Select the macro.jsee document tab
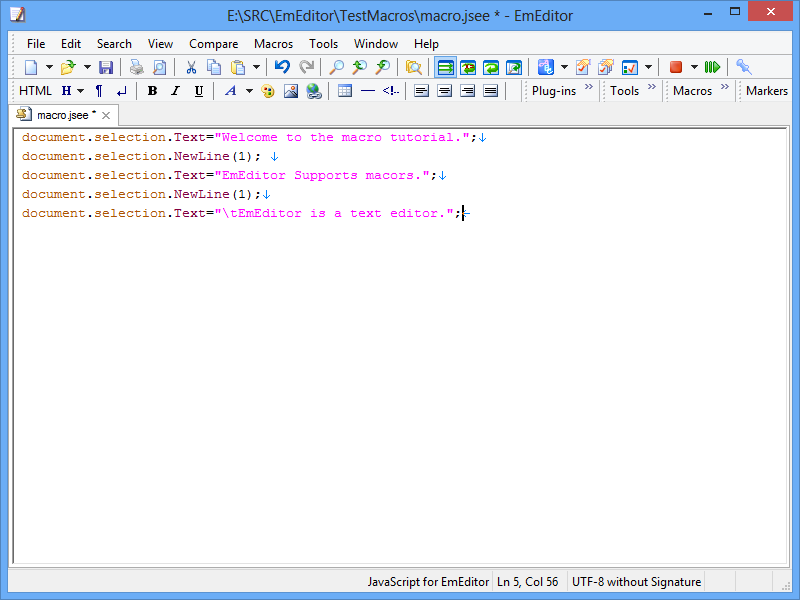Image resolution: width=800 pixels, height=600 pixels. (63, 115)
